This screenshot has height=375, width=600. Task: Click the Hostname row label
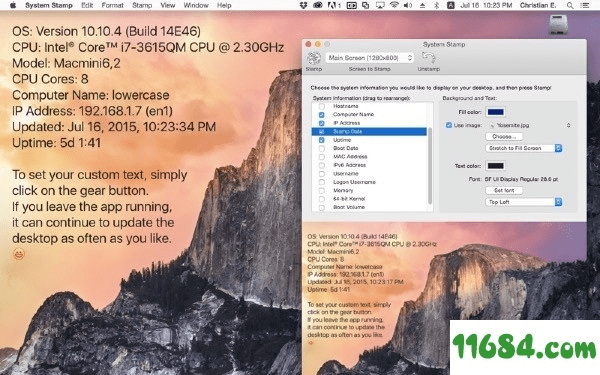pyautogui.click(x=346, y=106)
